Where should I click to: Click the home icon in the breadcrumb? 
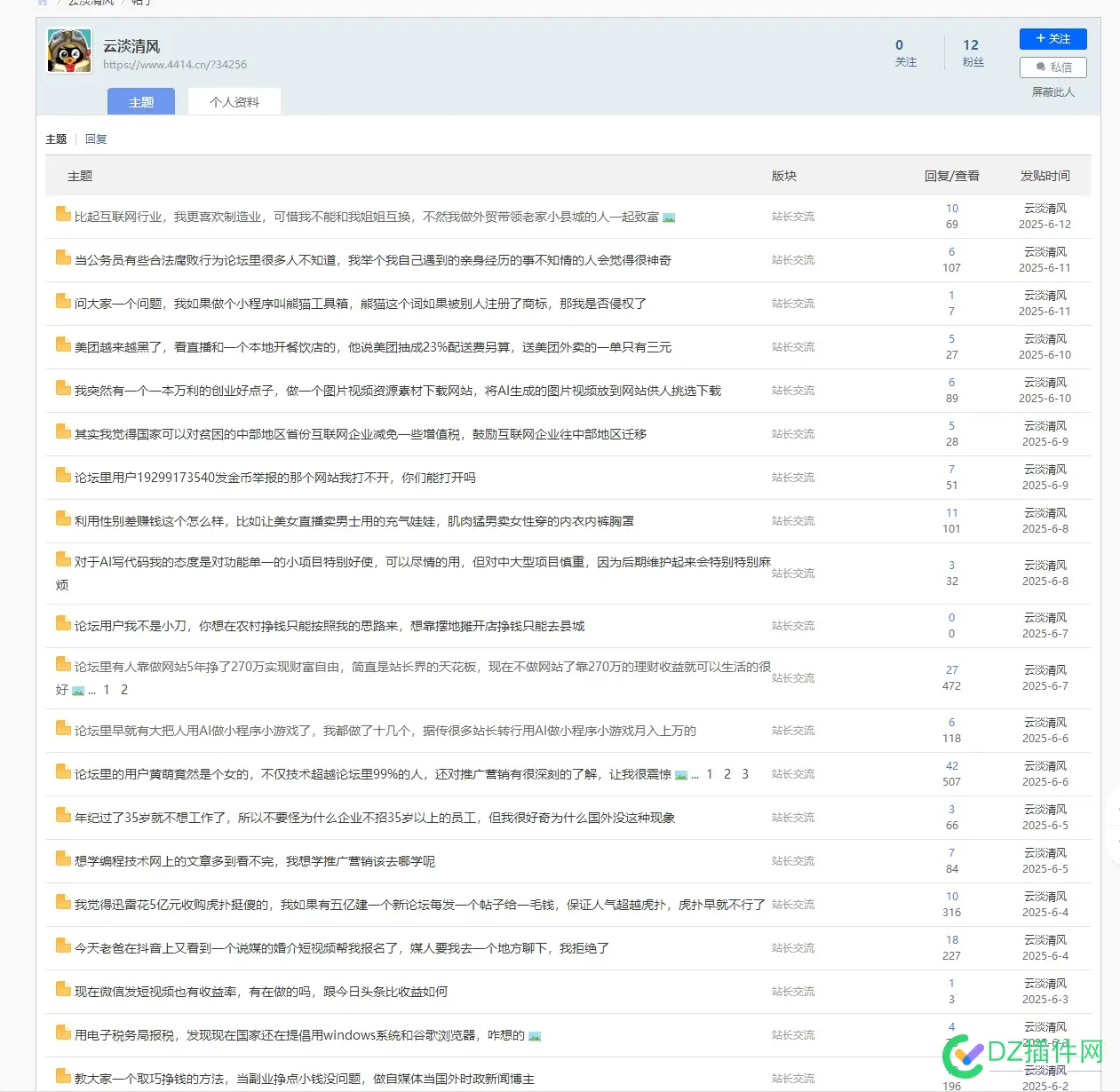tap(43, 3)
